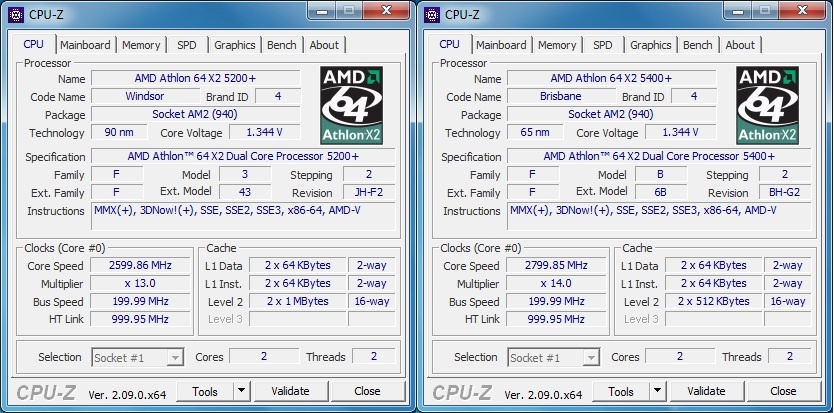
Task: Click Ext. Model value 43
Action: point(245,192)
